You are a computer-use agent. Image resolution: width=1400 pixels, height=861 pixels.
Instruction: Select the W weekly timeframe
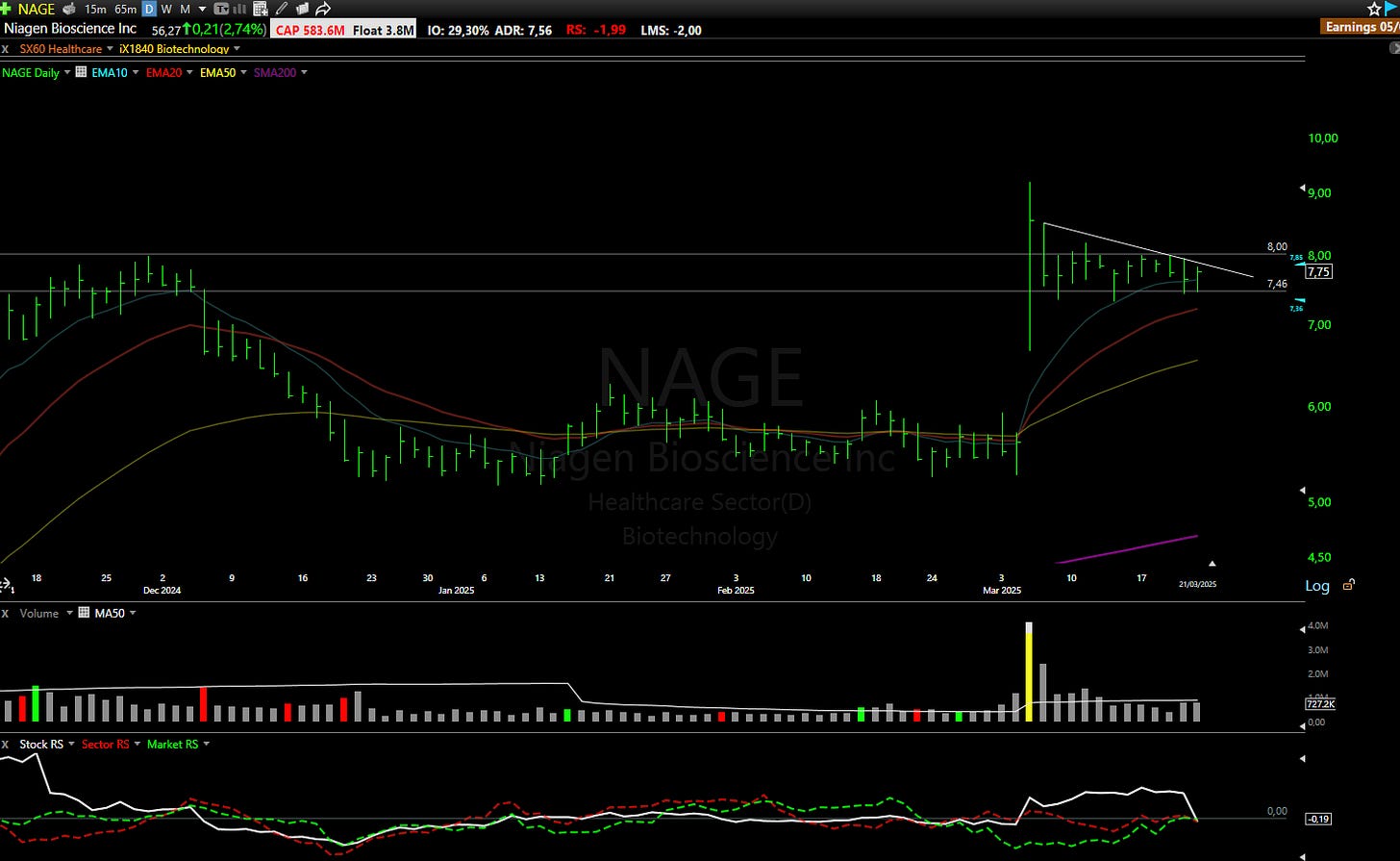click(x=167, y=9)
